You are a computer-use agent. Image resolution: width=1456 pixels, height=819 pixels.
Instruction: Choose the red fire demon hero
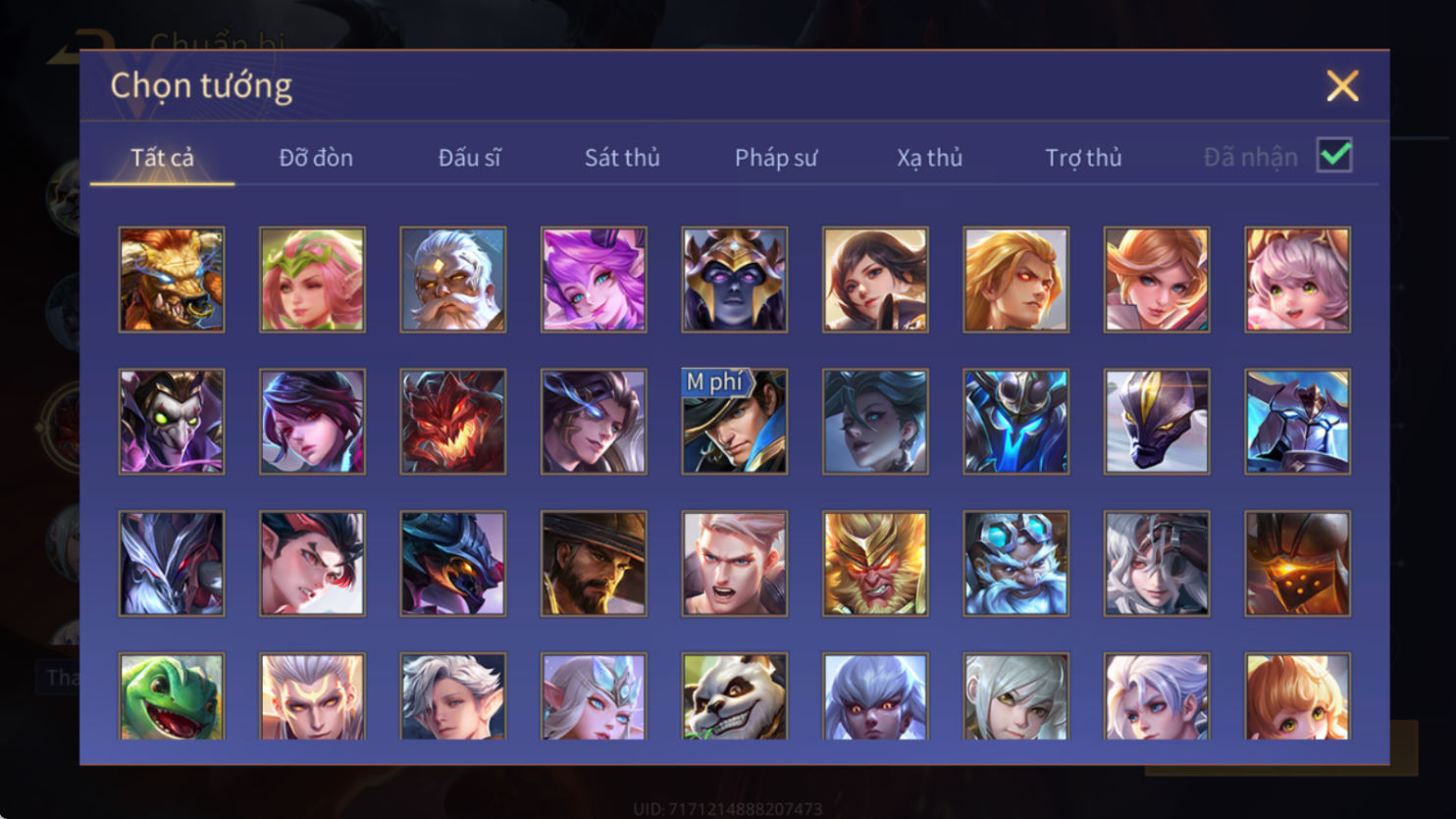click(x=453, y=422)
